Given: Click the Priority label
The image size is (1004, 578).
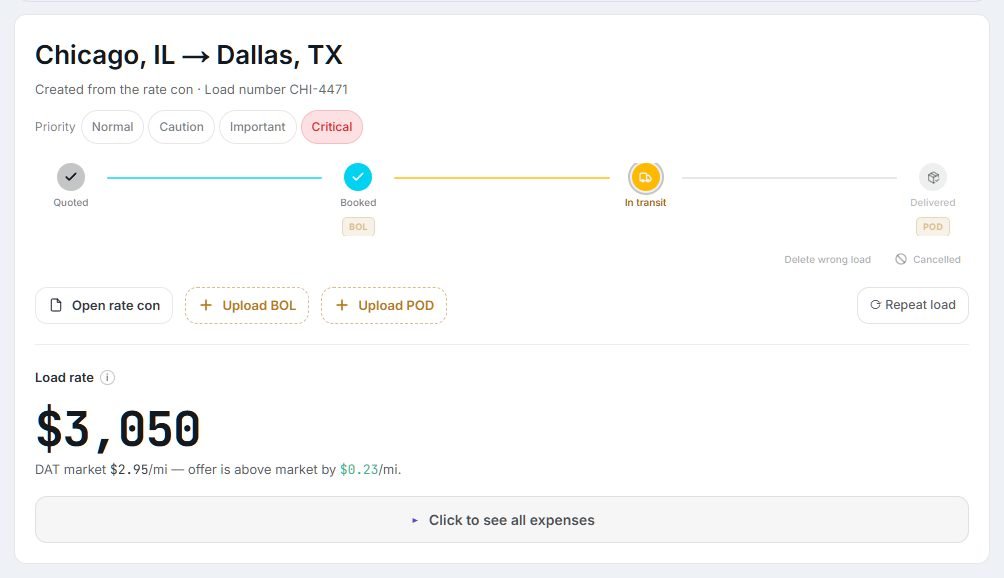Looking at the screenshot, I should click(x=55, y=127).
